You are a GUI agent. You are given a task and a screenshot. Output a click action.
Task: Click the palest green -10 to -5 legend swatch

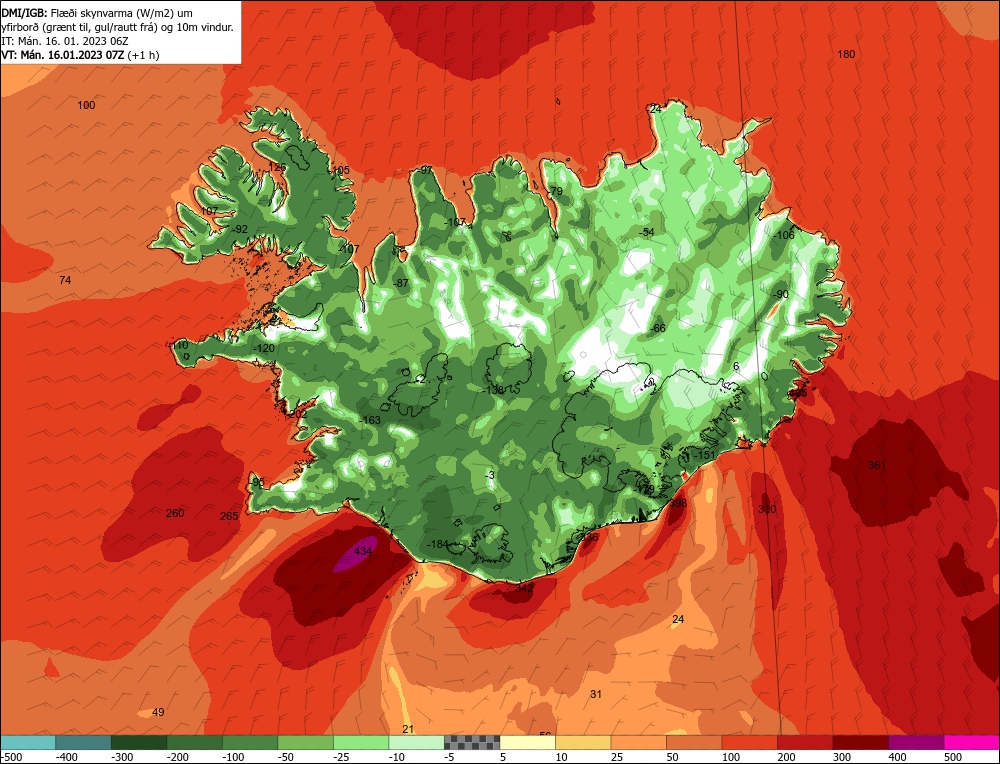point(416,743)
